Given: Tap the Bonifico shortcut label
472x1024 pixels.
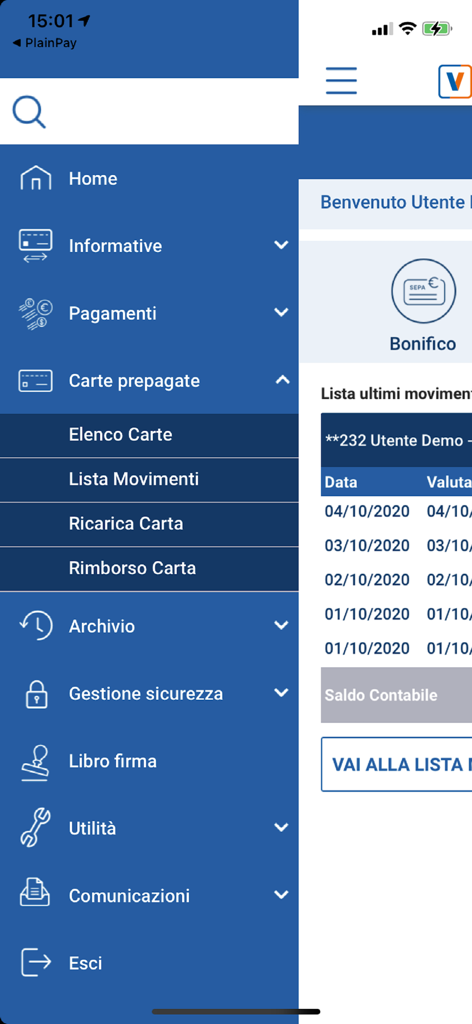Looking at the screenshot, I should click(x=423, y=344).
